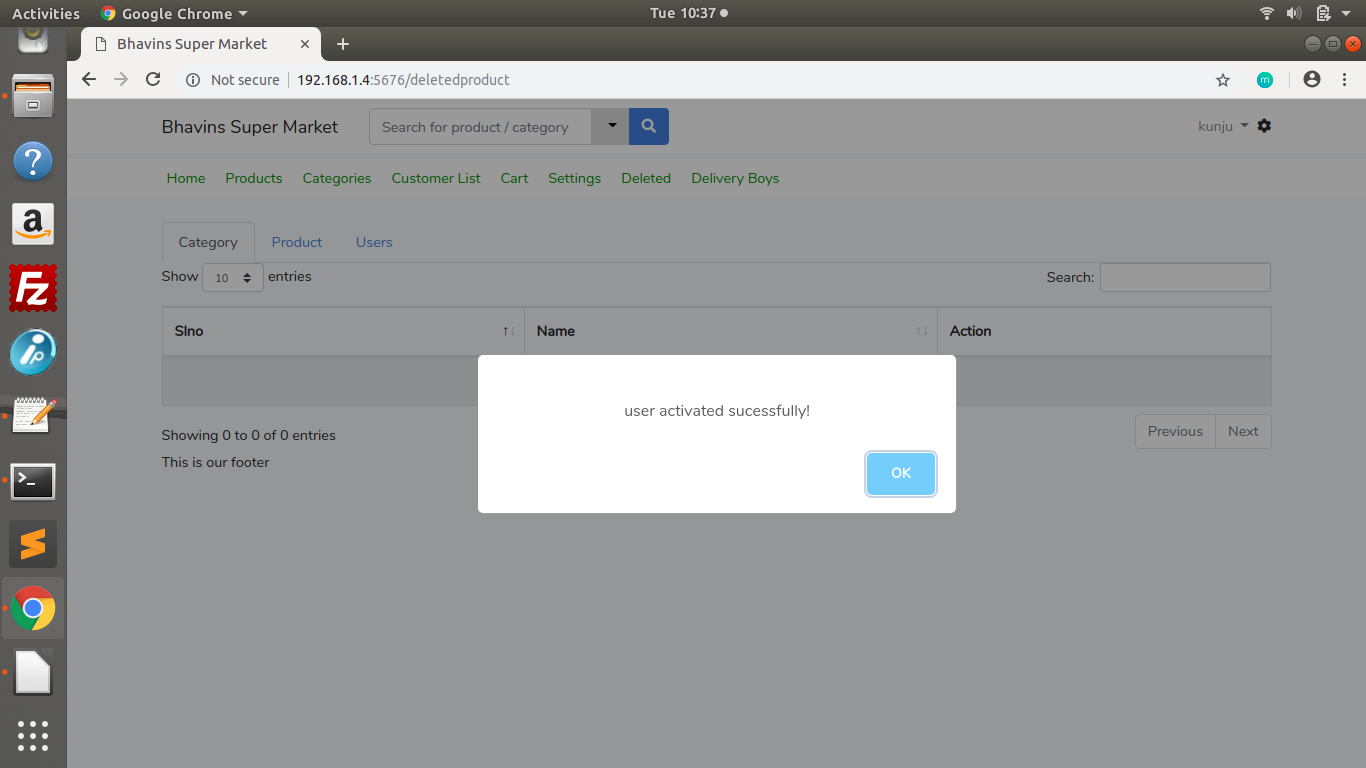
Task: Switch to the Users tab
Action: pyautogui.click(x=374, y=242)
